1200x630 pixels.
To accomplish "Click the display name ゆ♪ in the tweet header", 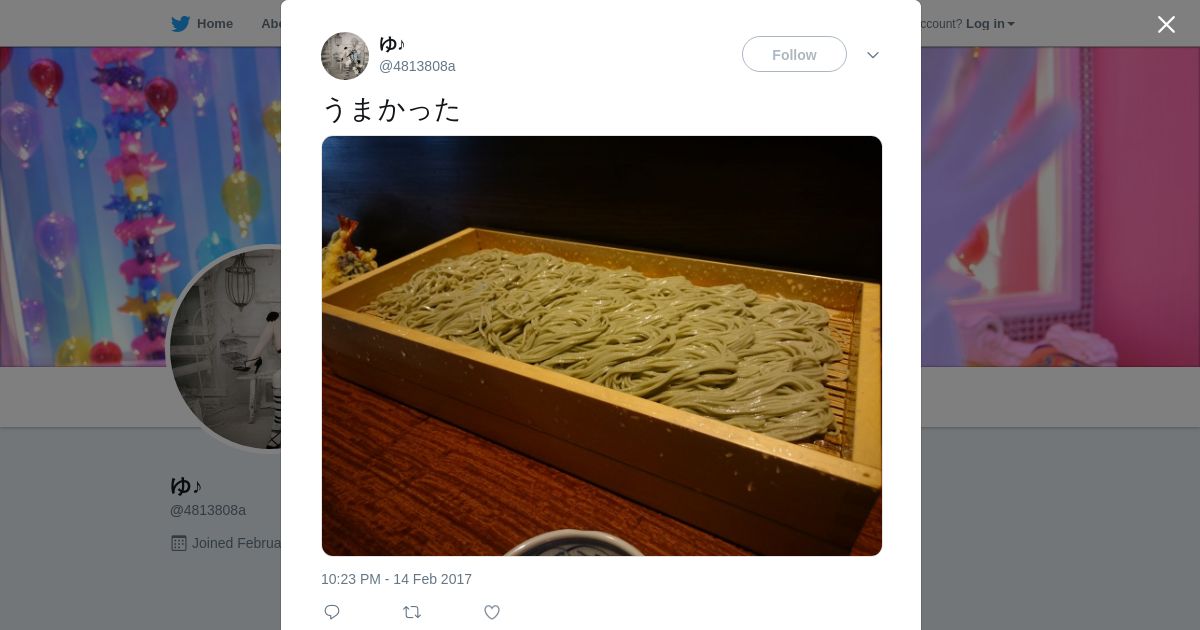I will (392, 44).
